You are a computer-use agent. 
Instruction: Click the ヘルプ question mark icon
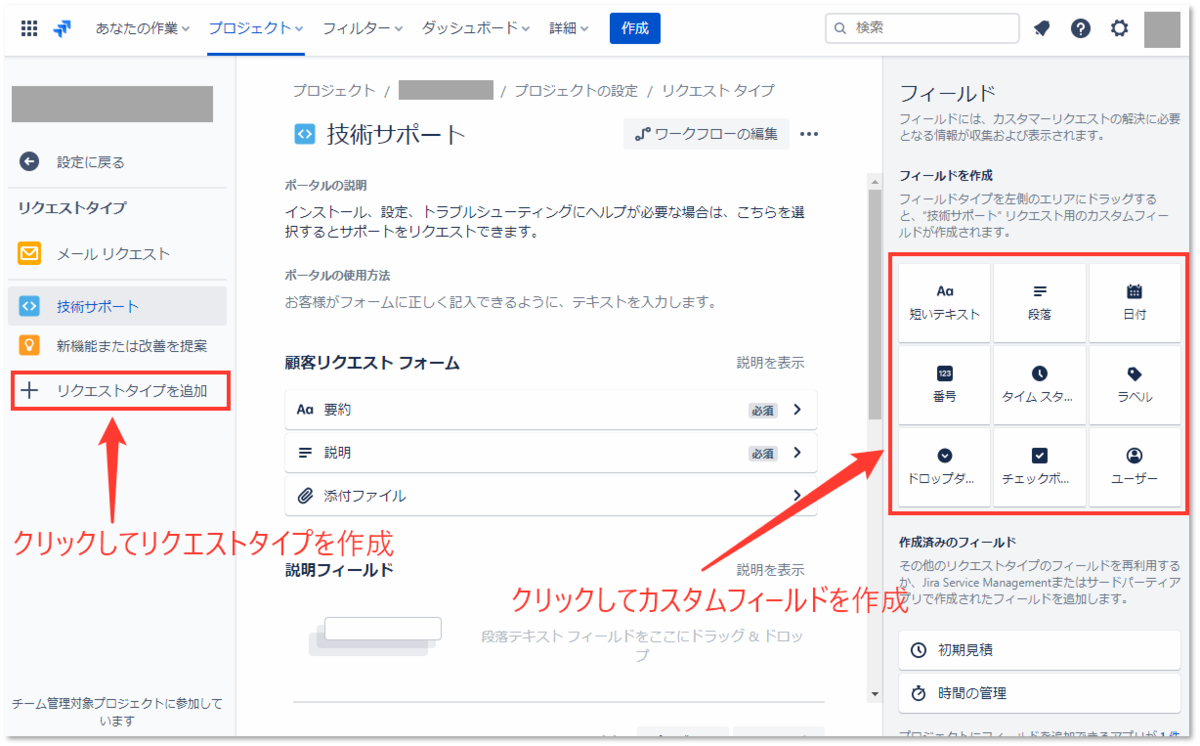[x=1080, y=28]
